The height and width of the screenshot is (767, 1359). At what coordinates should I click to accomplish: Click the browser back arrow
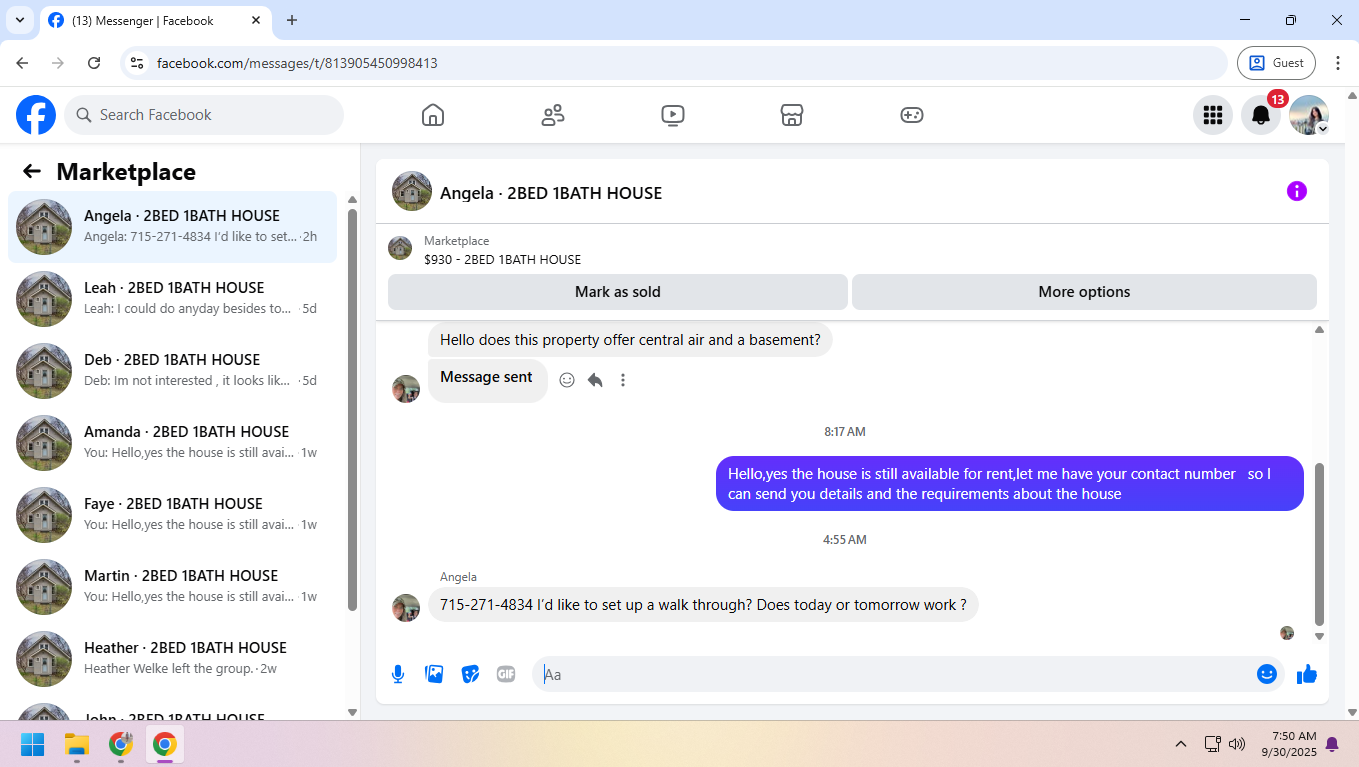tap(23, 63)
